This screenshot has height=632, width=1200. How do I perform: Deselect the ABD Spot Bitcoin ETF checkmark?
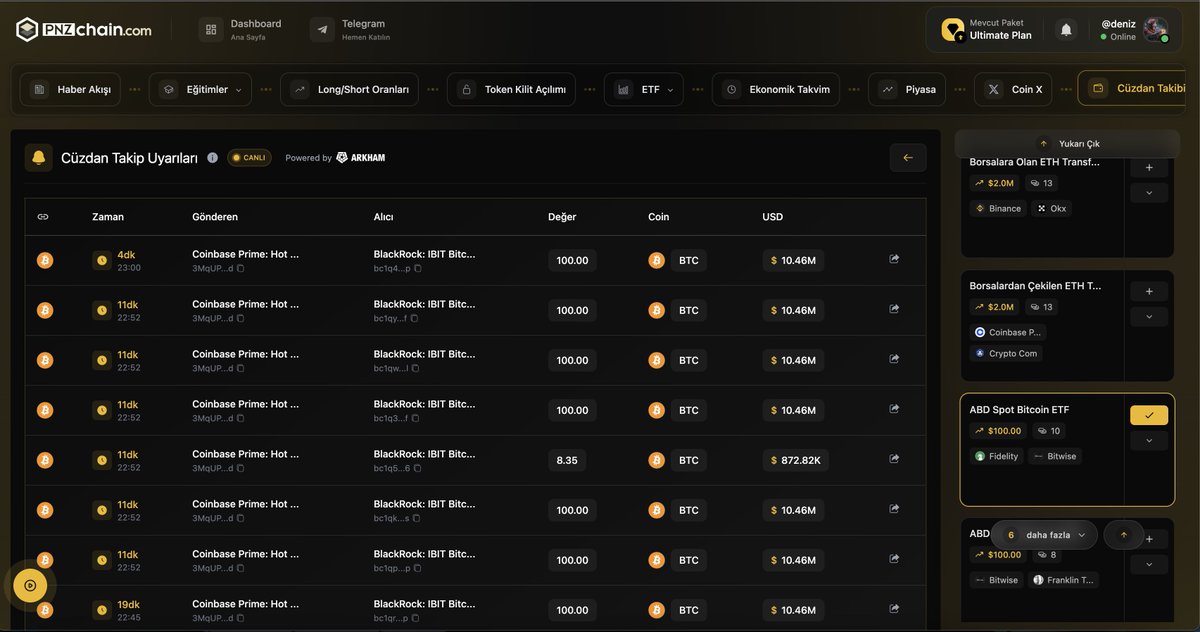click(x=1149, y=415)
